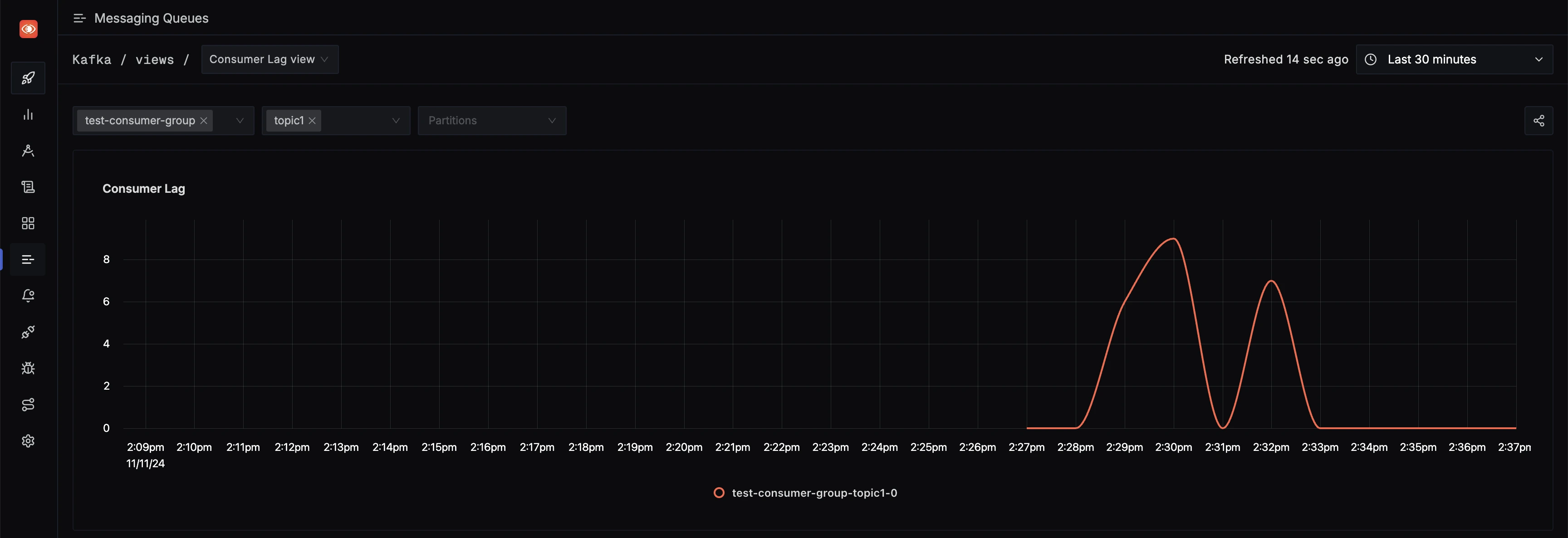The width and height of the screenshot is (1568, 538).
Task: Open the rocket Get Started sidebar icon
Action: (28, 78)
